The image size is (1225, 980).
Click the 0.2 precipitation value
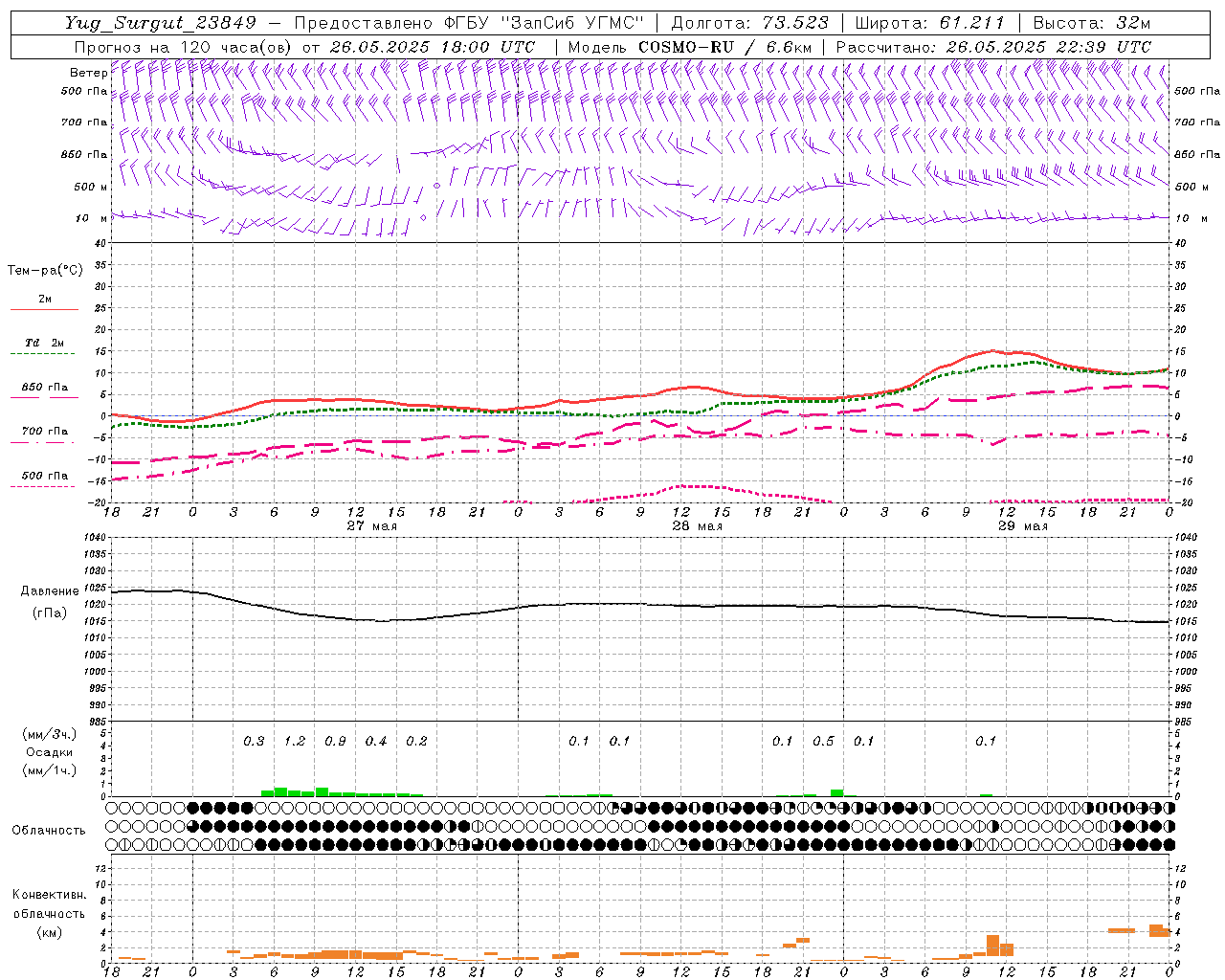(416, 742)
